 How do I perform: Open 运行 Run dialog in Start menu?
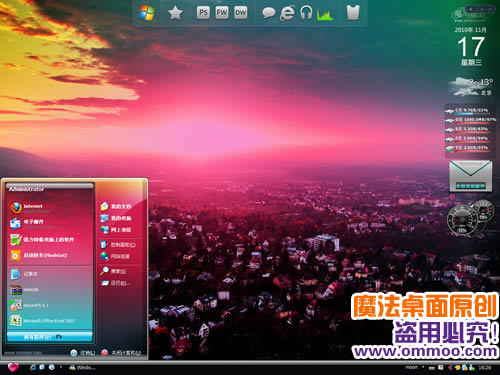(x=115, y=283)
